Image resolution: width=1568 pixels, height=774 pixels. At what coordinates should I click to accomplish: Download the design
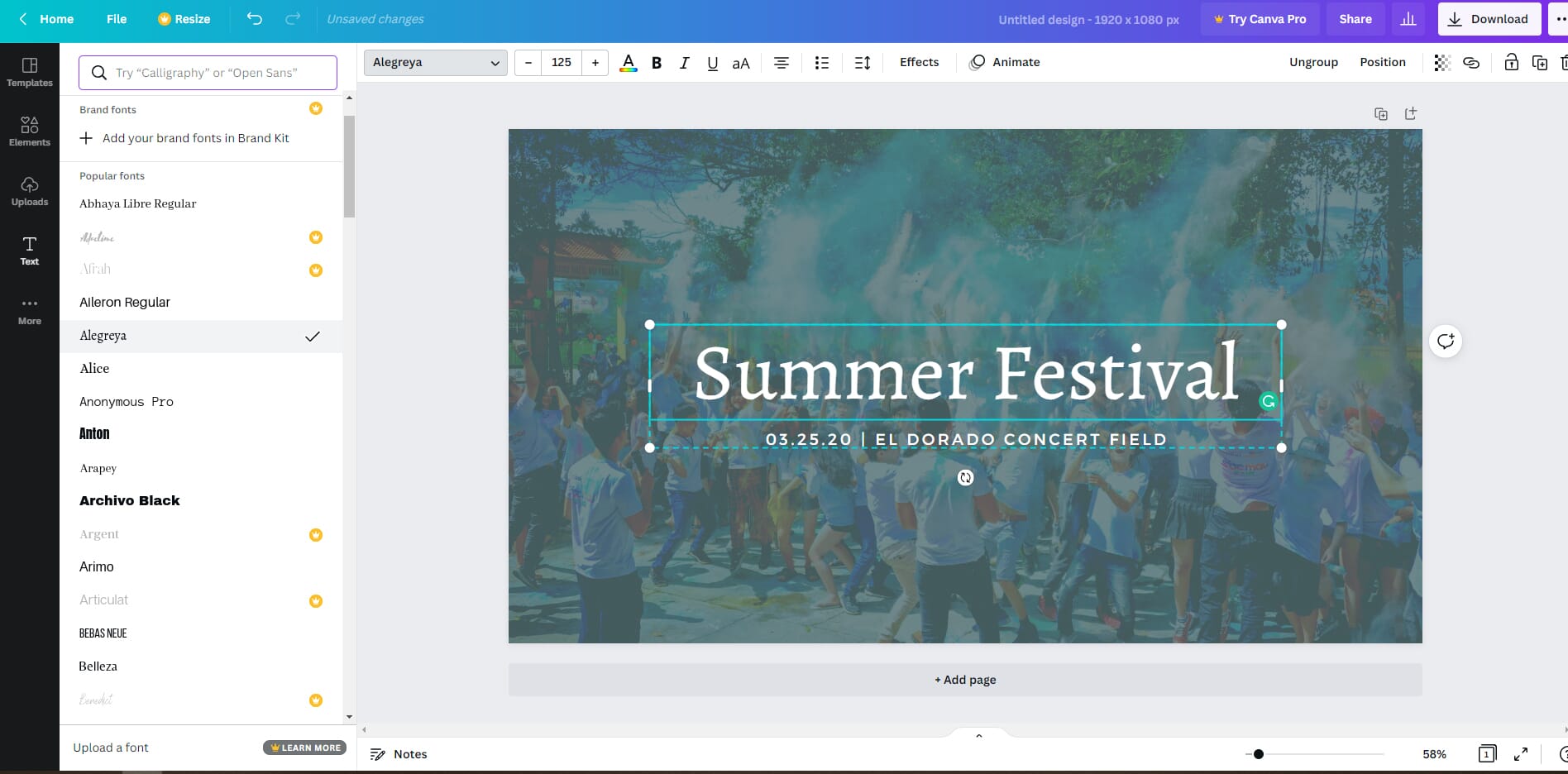click(1489, 19)
